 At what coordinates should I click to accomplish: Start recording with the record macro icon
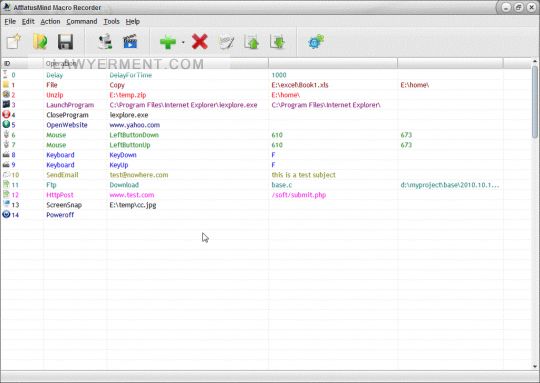coord(105,42)
